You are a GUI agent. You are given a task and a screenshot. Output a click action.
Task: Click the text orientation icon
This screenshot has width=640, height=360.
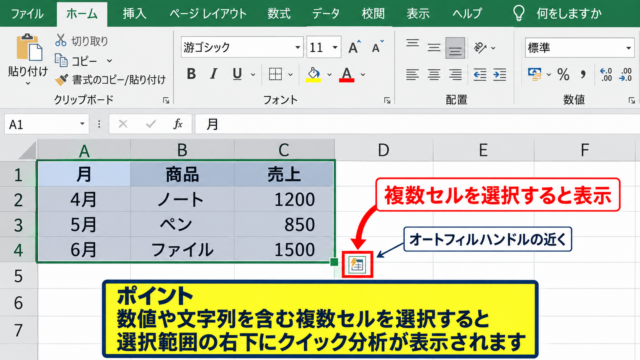[x=480, y=48]
